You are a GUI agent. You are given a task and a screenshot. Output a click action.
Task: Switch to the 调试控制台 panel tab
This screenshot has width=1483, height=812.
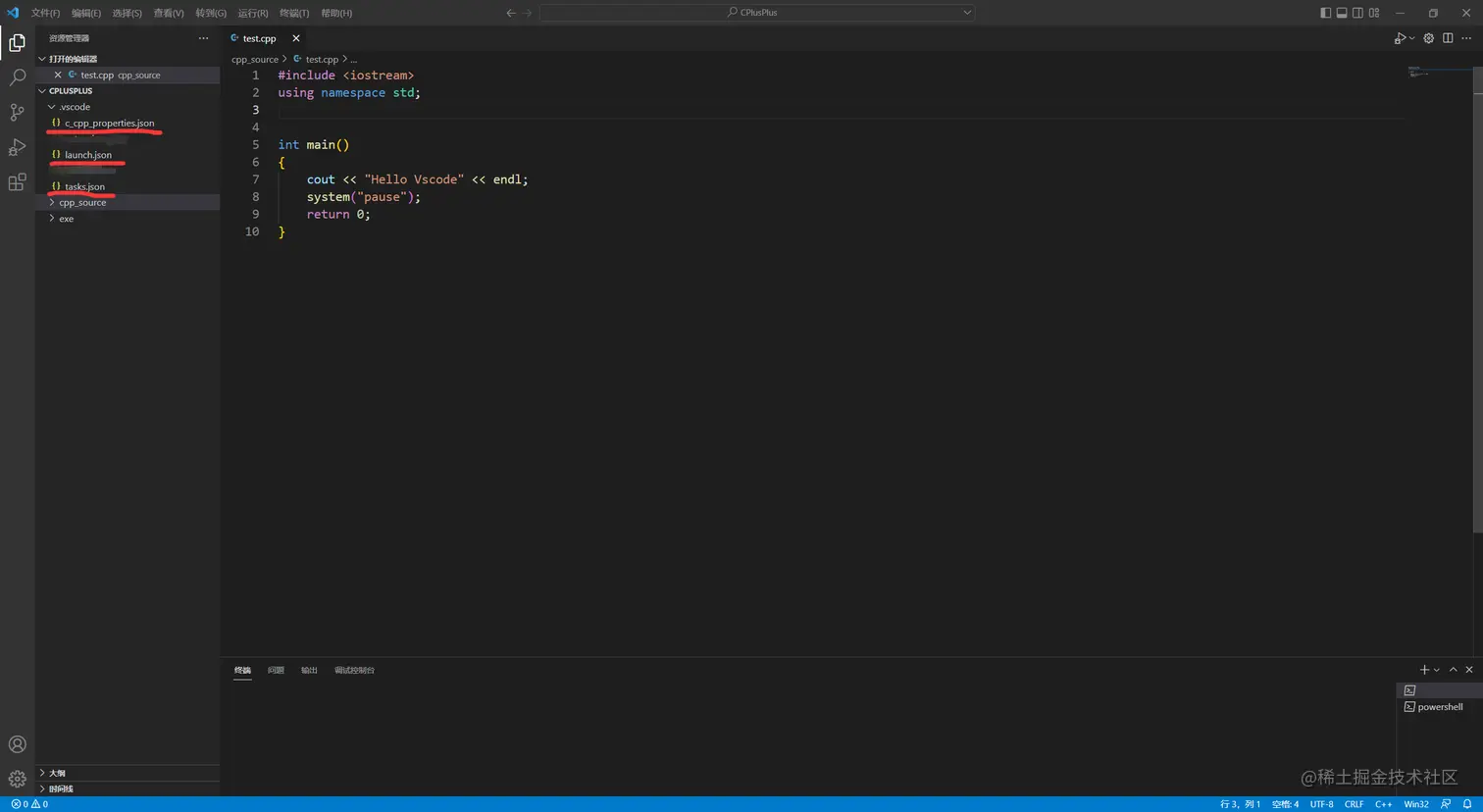354,670
